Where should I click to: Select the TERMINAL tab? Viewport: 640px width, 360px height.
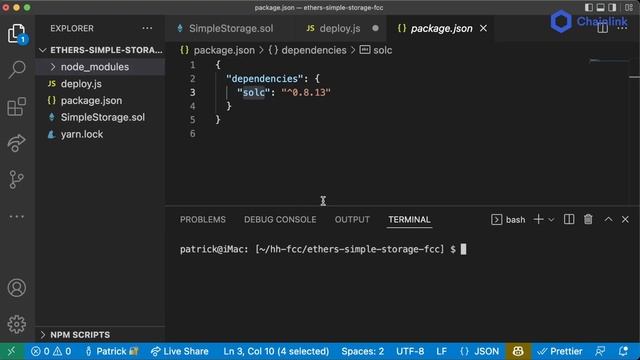click(x=409, y=220)
